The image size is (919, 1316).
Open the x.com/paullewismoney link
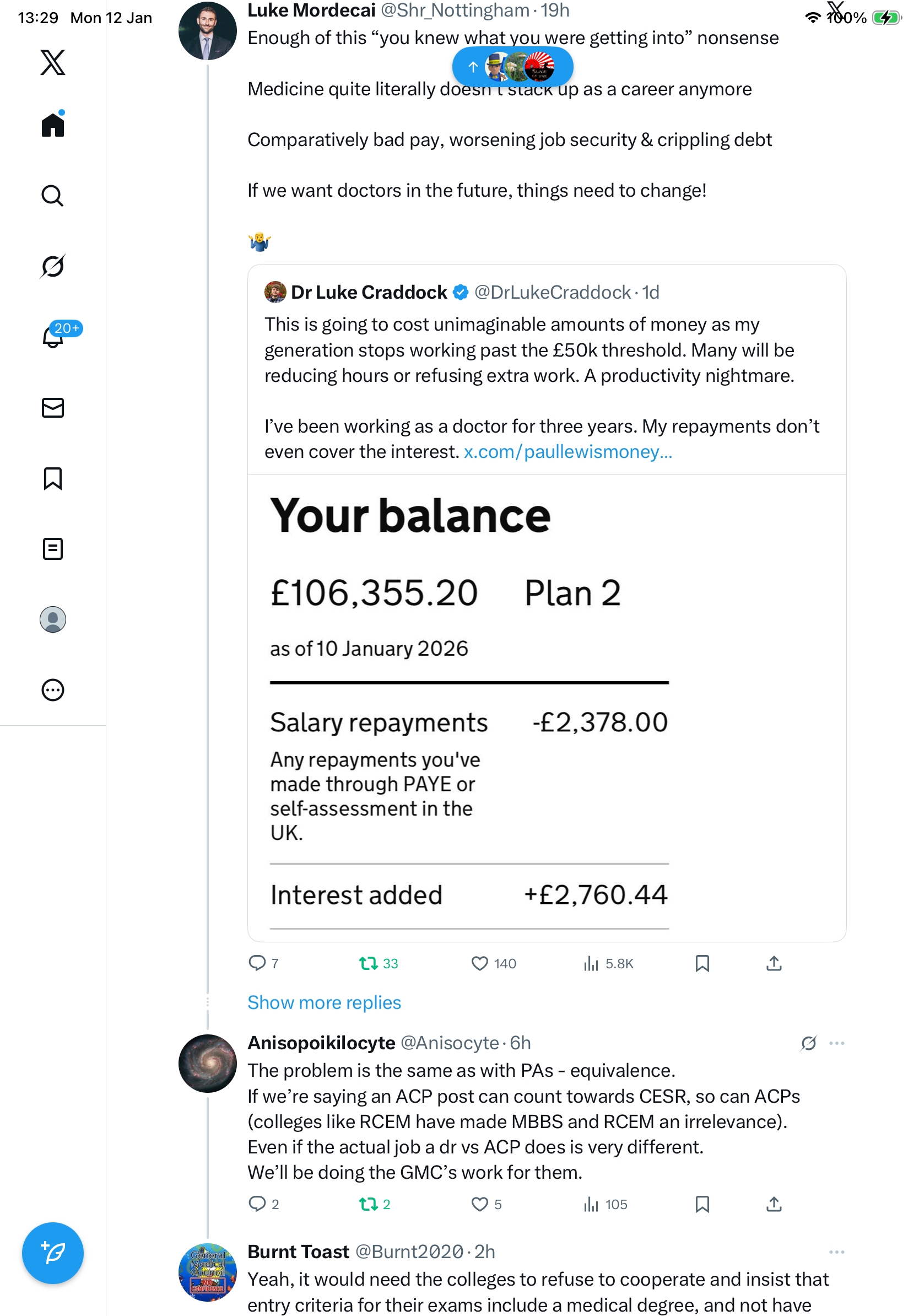[x=568, y=452]
